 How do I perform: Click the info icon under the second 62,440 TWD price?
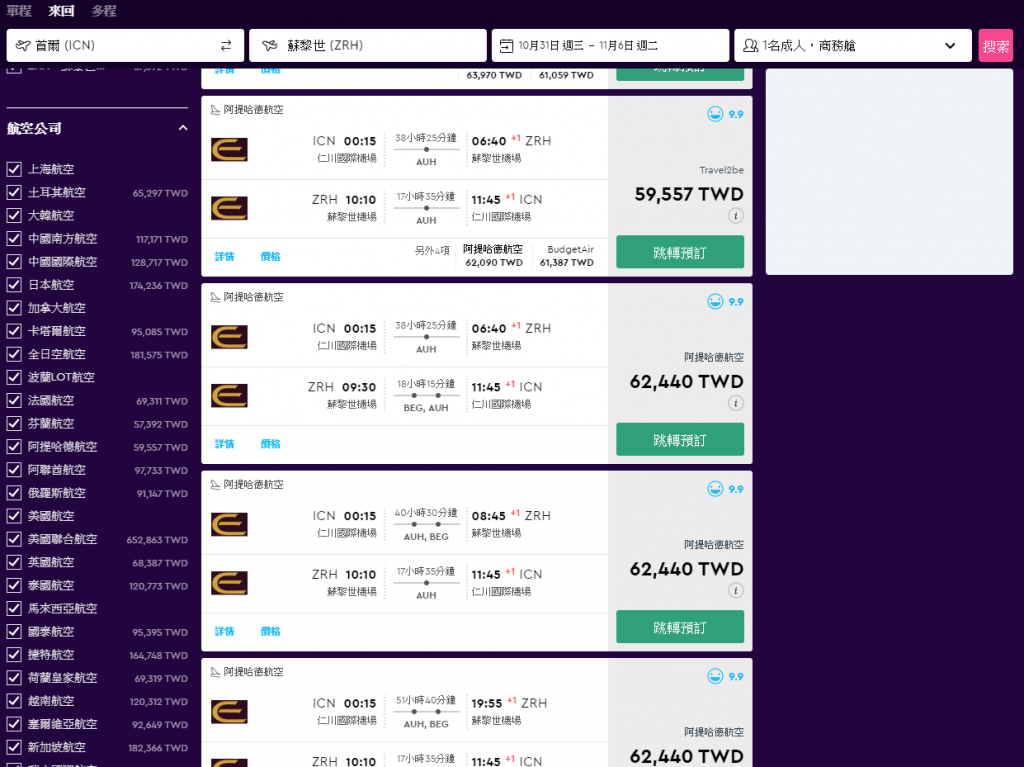tap(735, 590)
